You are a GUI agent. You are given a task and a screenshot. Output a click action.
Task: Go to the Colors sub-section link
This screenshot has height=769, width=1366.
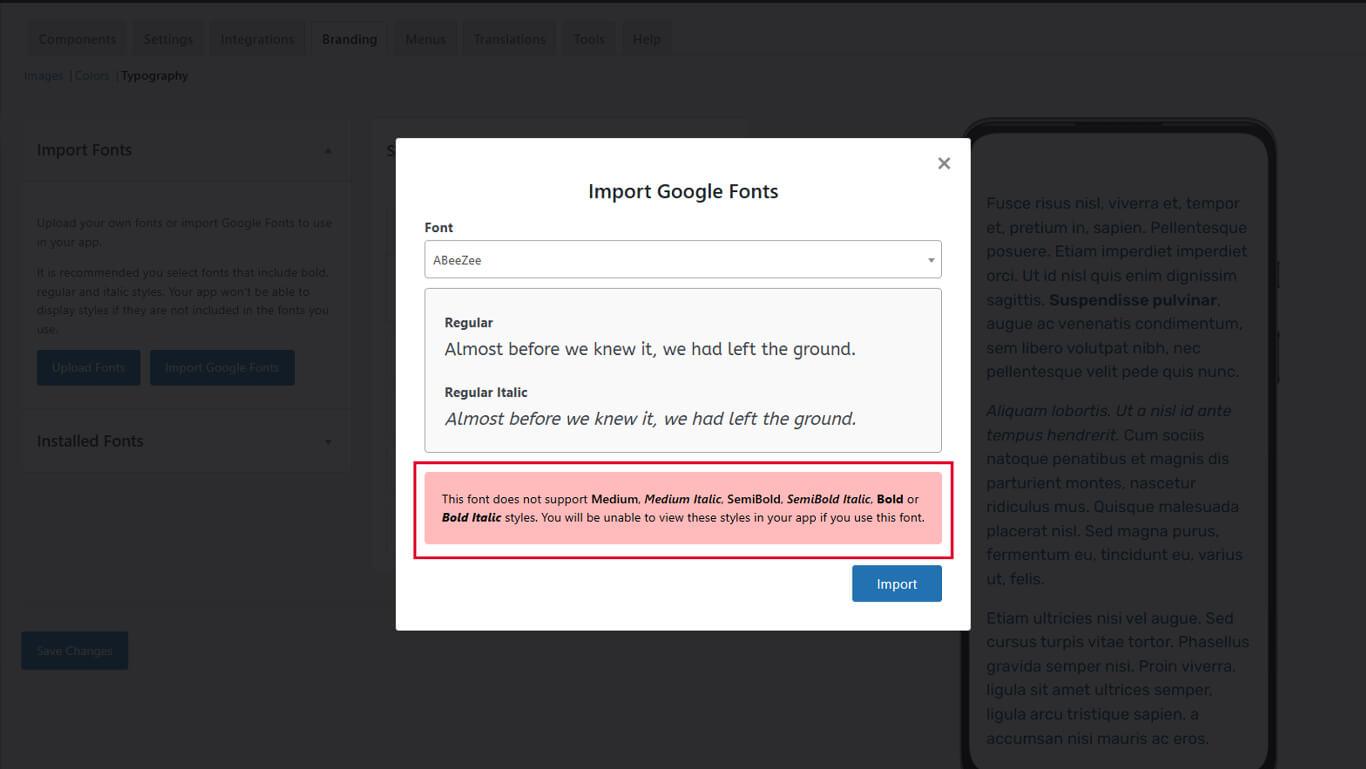(92, 76)
